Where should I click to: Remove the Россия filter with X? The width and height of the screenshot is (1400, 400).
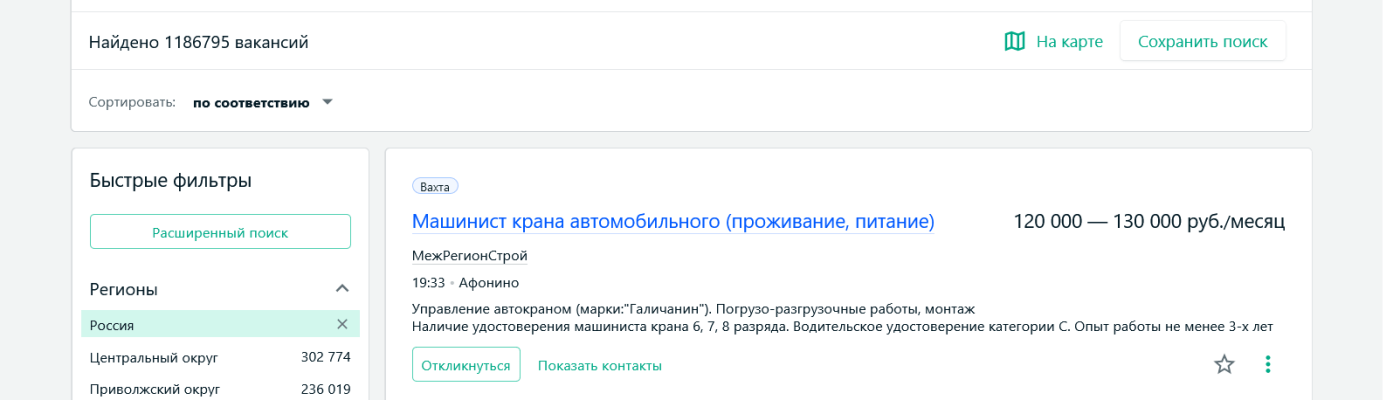click(x=342, y=324)
